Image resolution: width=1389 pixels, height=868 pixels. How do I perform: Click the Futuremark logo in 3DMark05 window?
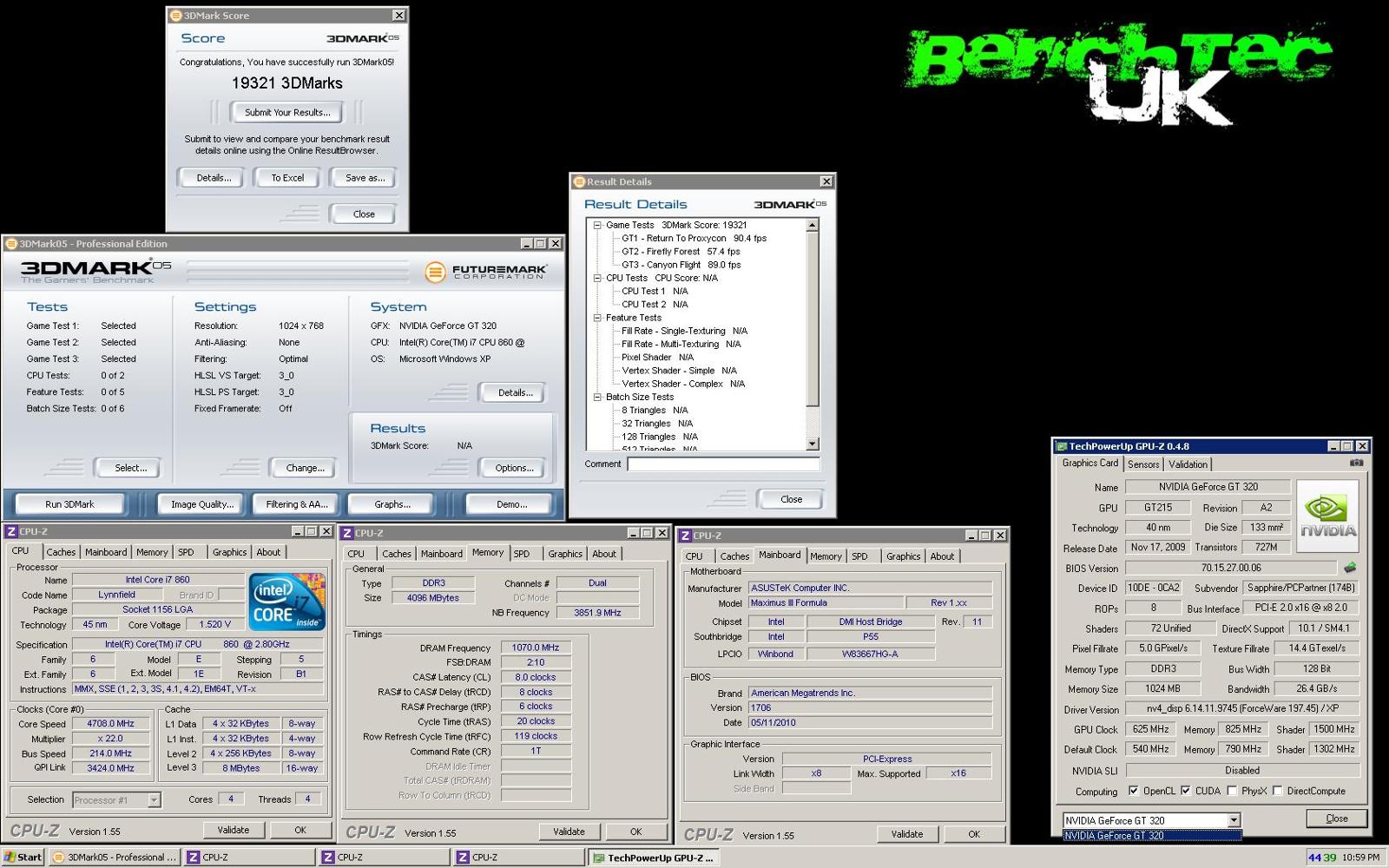coord(486,273)
